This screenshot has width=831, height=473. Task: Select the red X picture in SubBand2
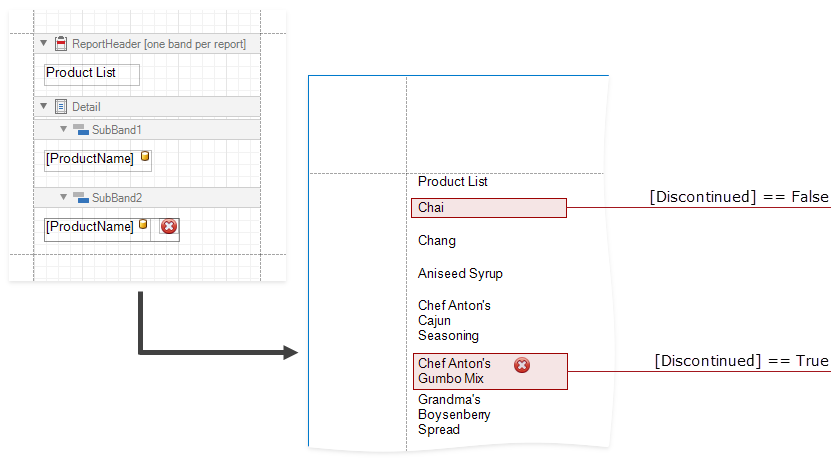point(169,227)
